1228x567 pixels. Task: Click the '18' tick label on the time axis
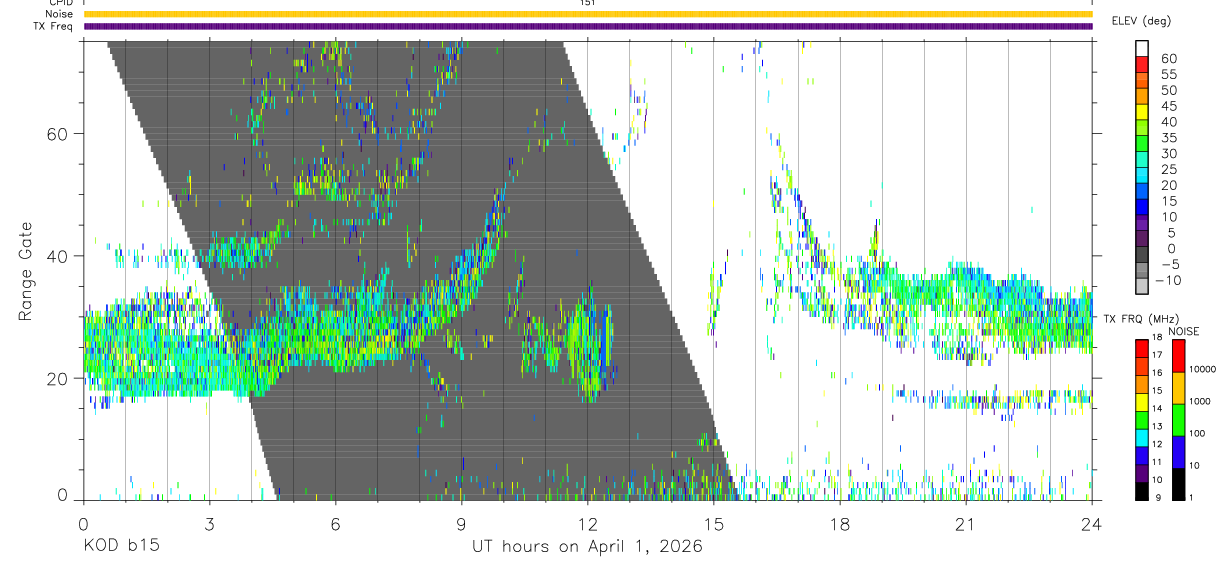pyautogui.click(x=840, y=524)
